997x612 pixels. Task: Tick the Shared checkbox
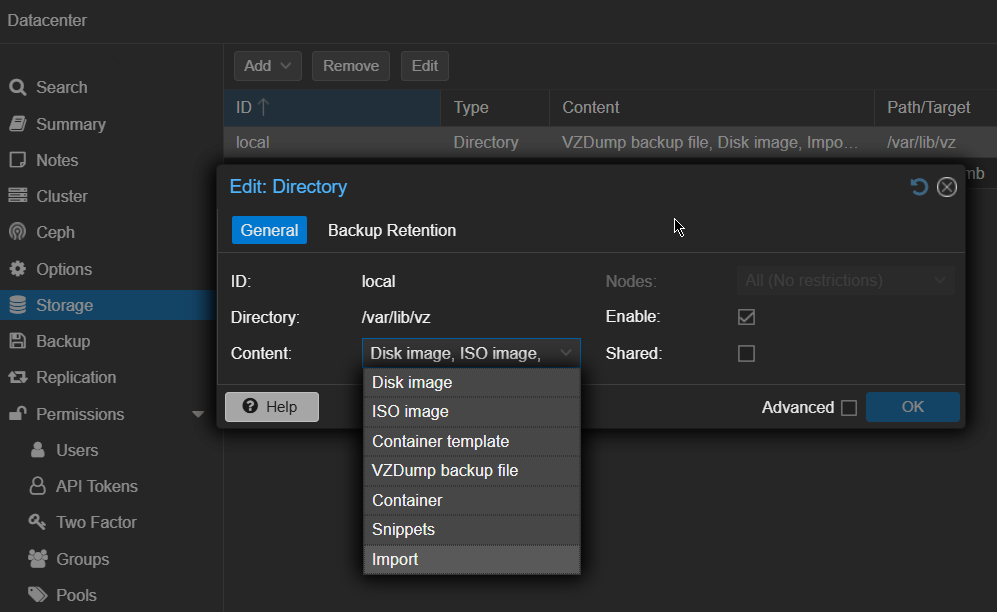746,353
